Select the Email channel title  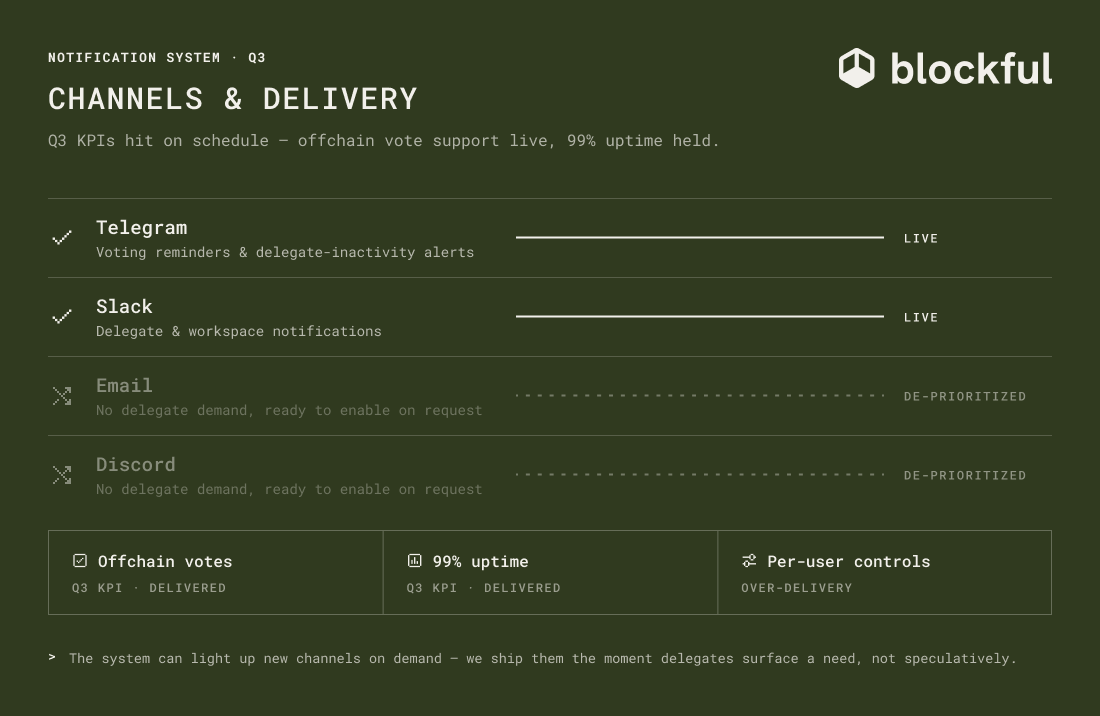point(124,386)
